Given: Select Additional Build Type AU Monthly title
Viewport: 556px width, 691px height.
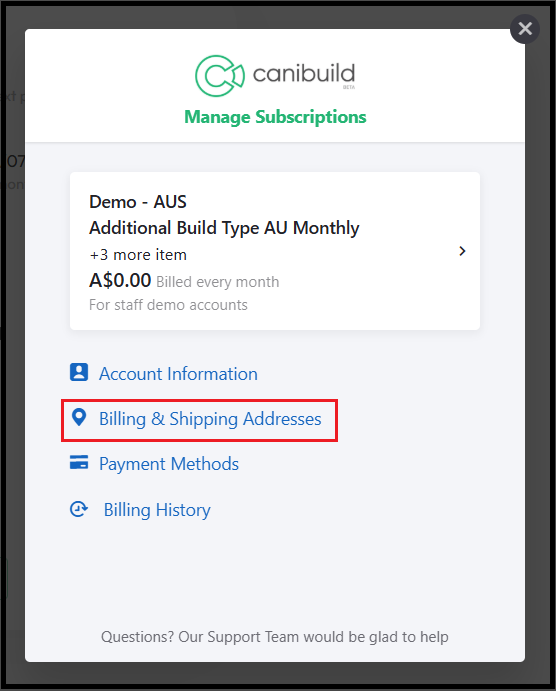Looking at the screenshot, I should point(224,228).
